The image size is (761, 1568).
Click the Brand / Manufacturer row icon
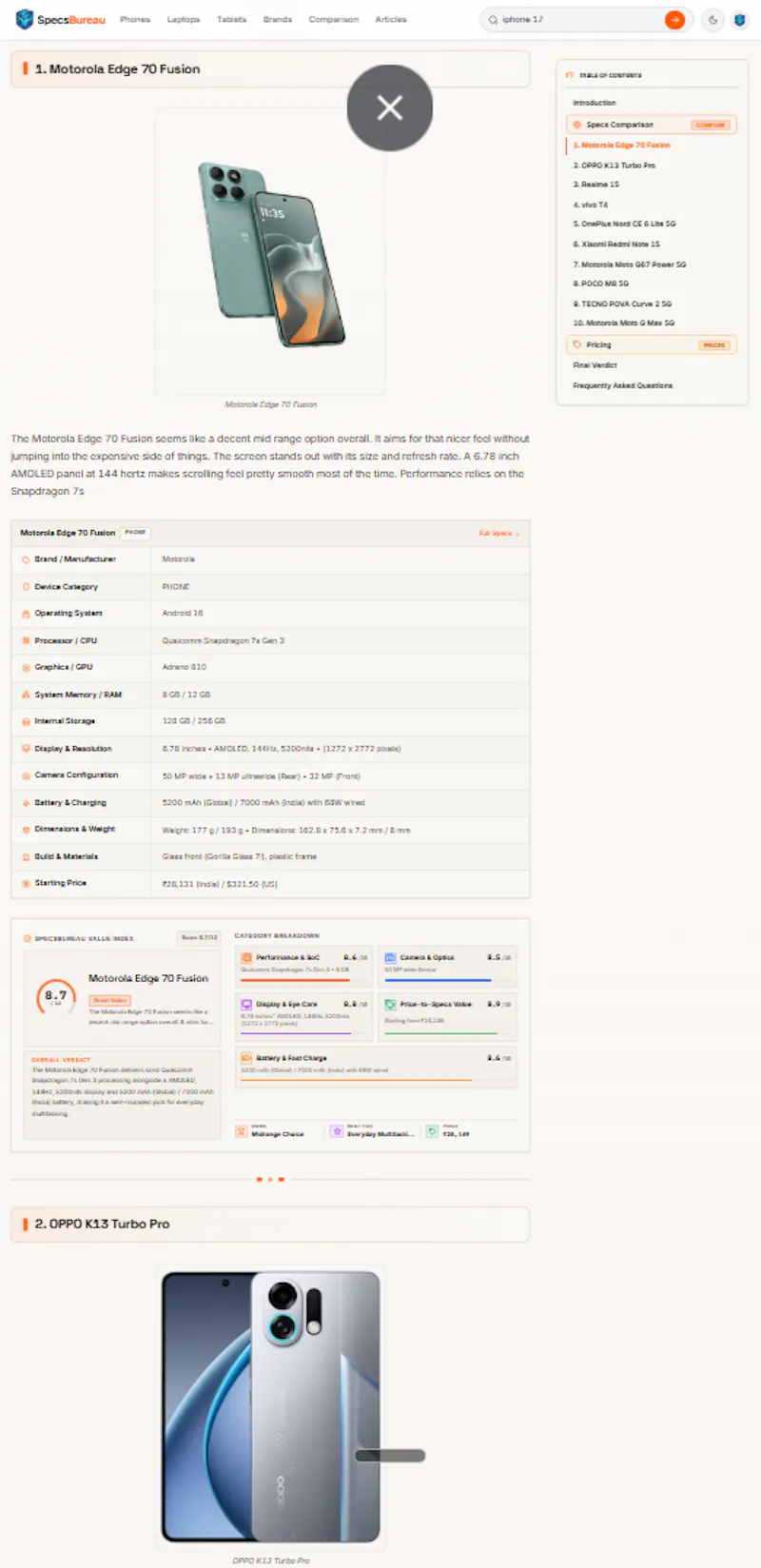[x=26, y=559]
